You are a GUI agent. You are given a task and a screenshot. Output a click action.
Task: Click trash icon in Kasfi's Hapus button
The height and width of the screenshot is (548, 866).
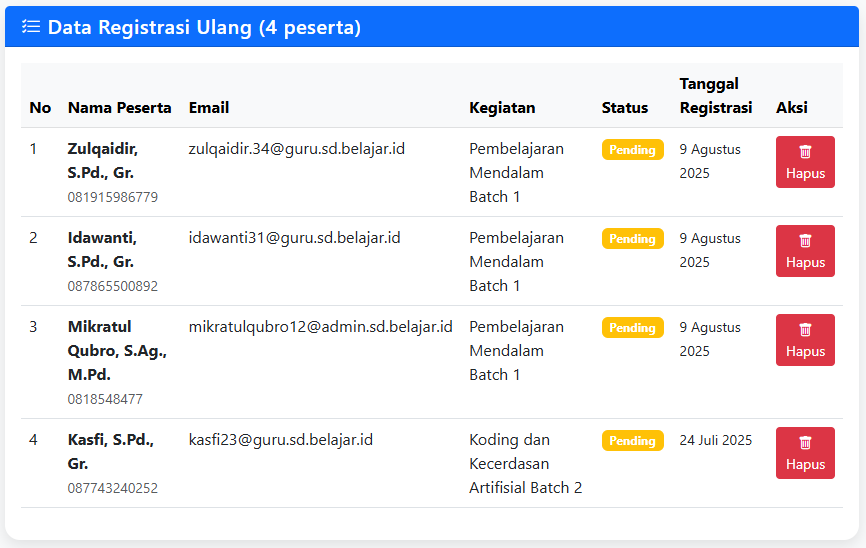click(x=805, y=443)
